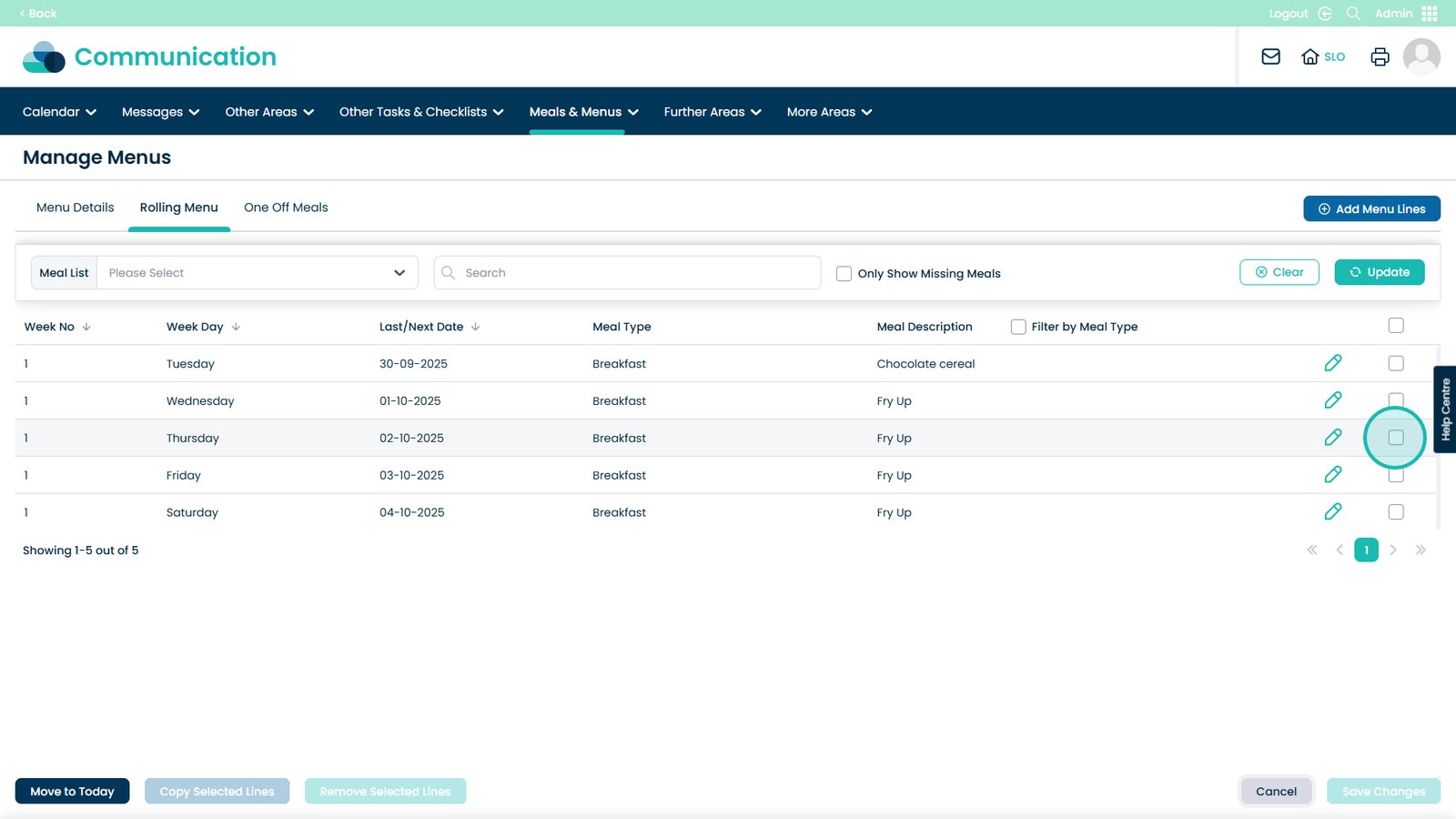This screenshot has width=1456, height=819.
Task: Click edit pencil for Saturday row
Action: 1332,512
